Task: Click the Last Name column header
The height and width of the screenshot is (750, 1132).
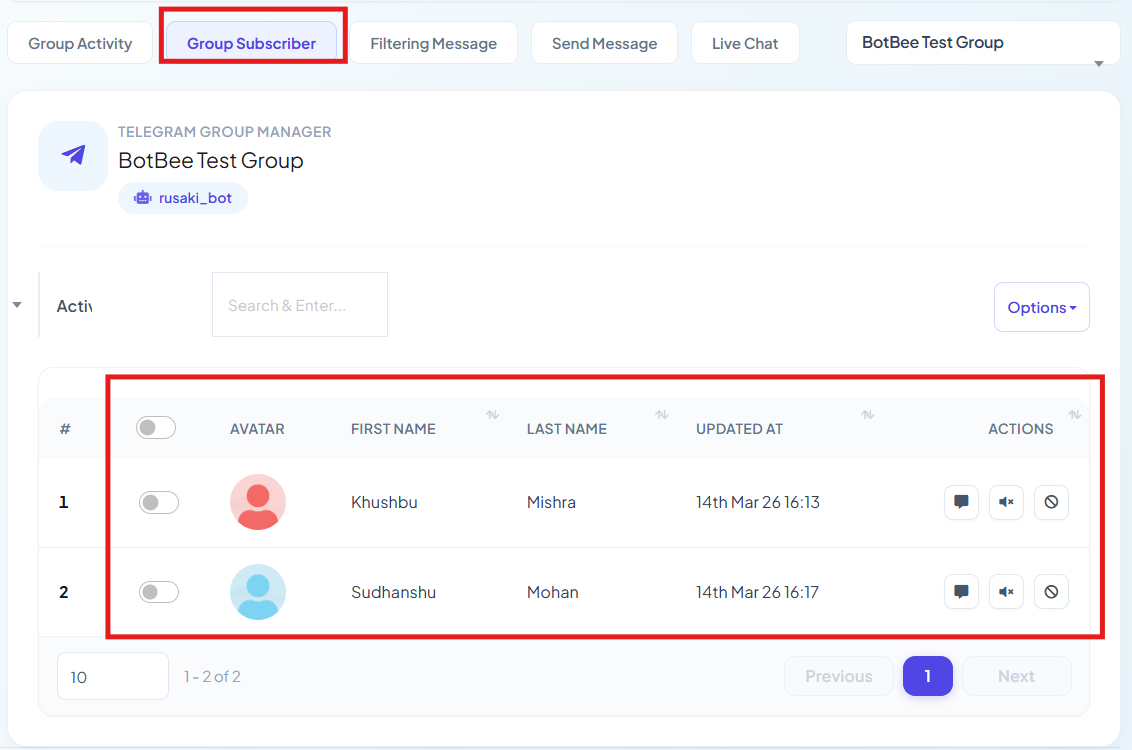Action: pyautogui.click(x=567, y=429)
